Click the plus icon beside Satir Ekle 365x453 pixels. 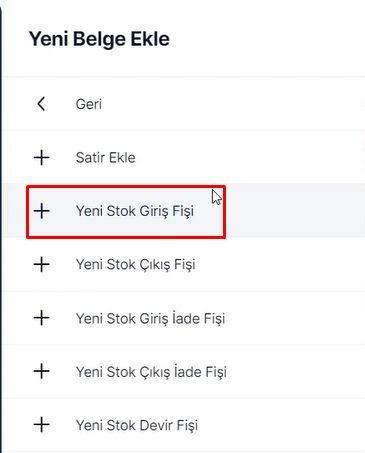(42, 157)
